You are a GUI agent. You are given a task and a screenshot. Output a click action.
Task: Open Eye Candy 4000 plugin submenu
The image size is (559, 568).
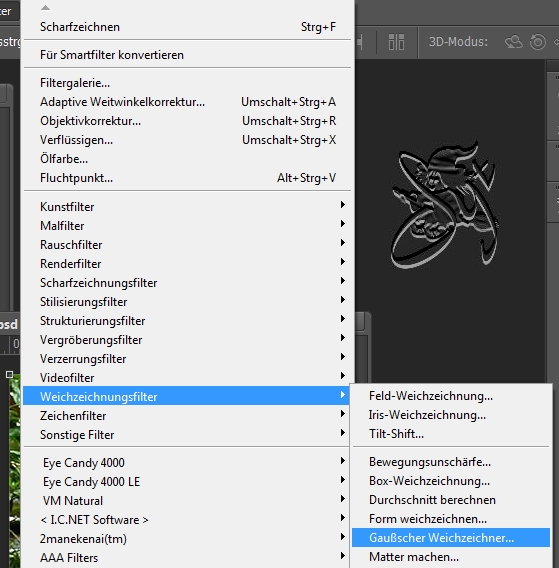pos(187,463)
